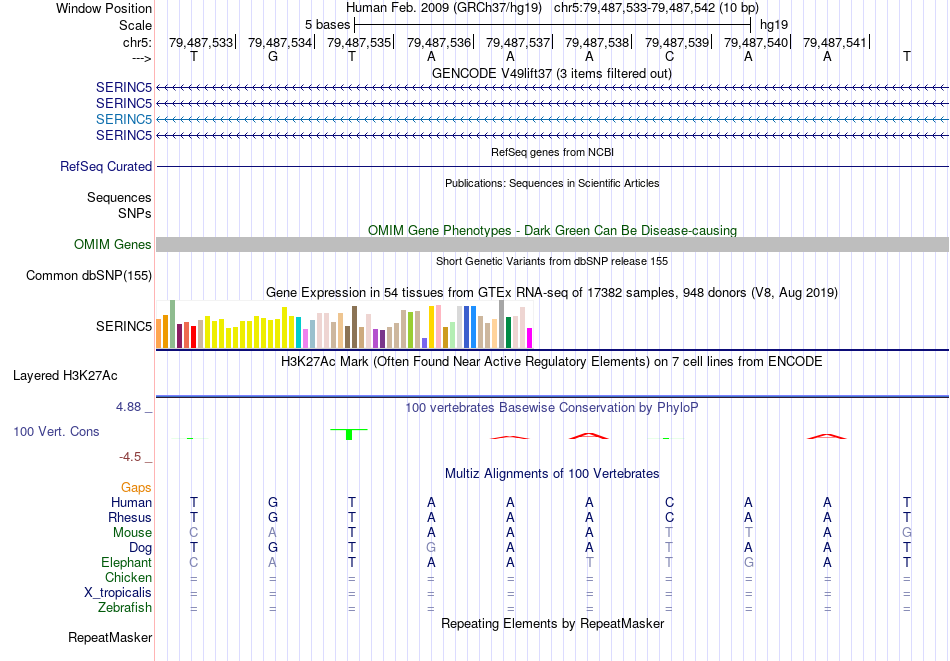Click the GENCODE V49lift37 track title
The width and height of the screenshot is (950, 661).
(552, 73)
